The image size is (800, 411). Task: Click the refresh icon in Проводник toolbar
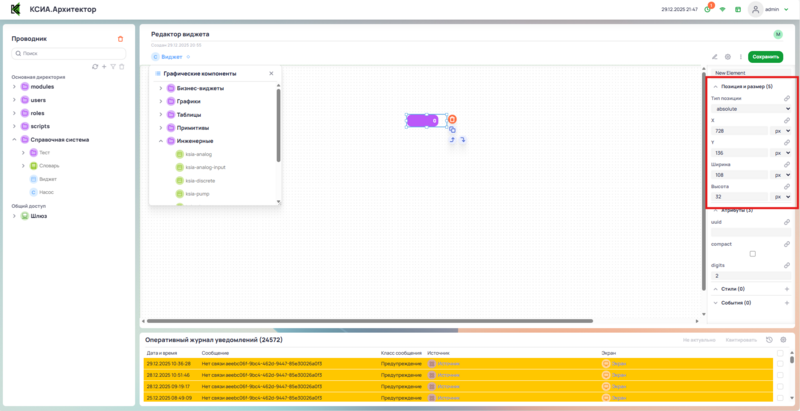click(x=95, y=66)
